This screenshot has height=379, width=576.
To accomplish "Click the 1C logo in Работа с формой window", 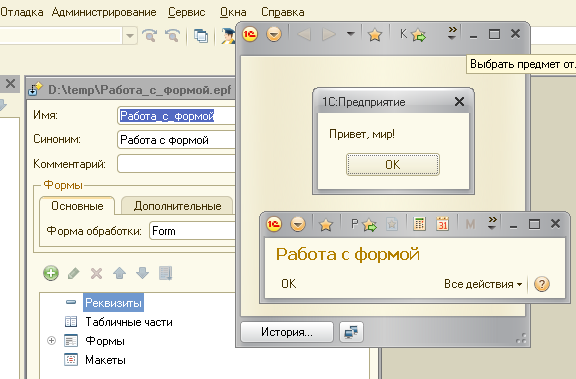I will [x=274, y=224].
